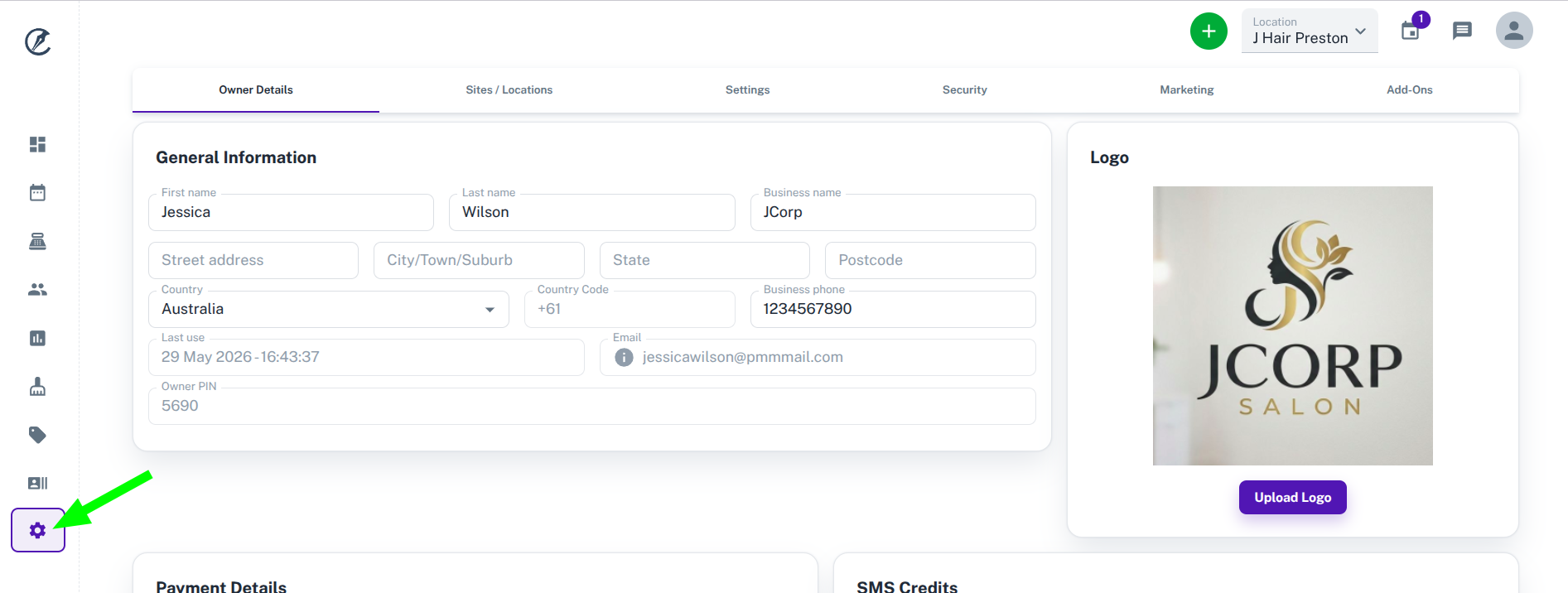Expand the Location J Hair Preston dropdown
Screen dimensions: 1568x593
pos(1310,31)
